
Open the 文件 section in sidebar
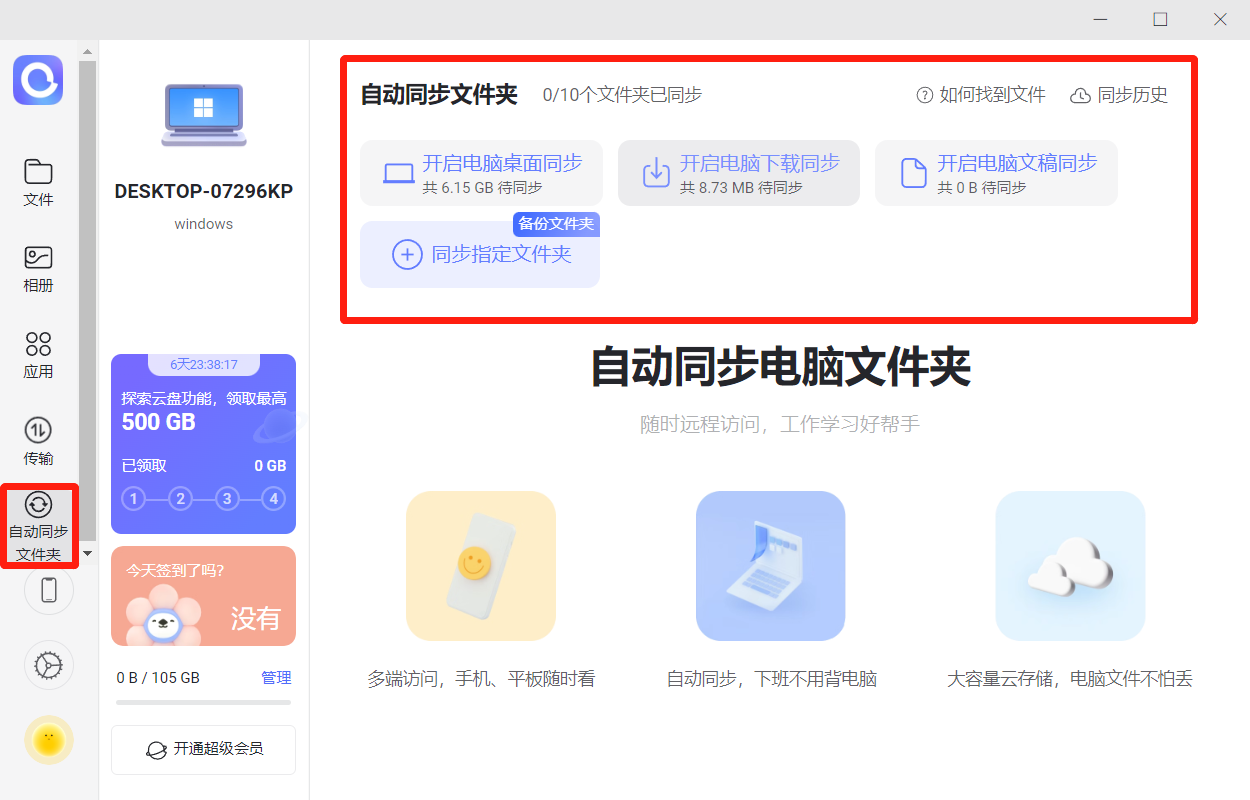pyautogui.click(x=38, y=183)
